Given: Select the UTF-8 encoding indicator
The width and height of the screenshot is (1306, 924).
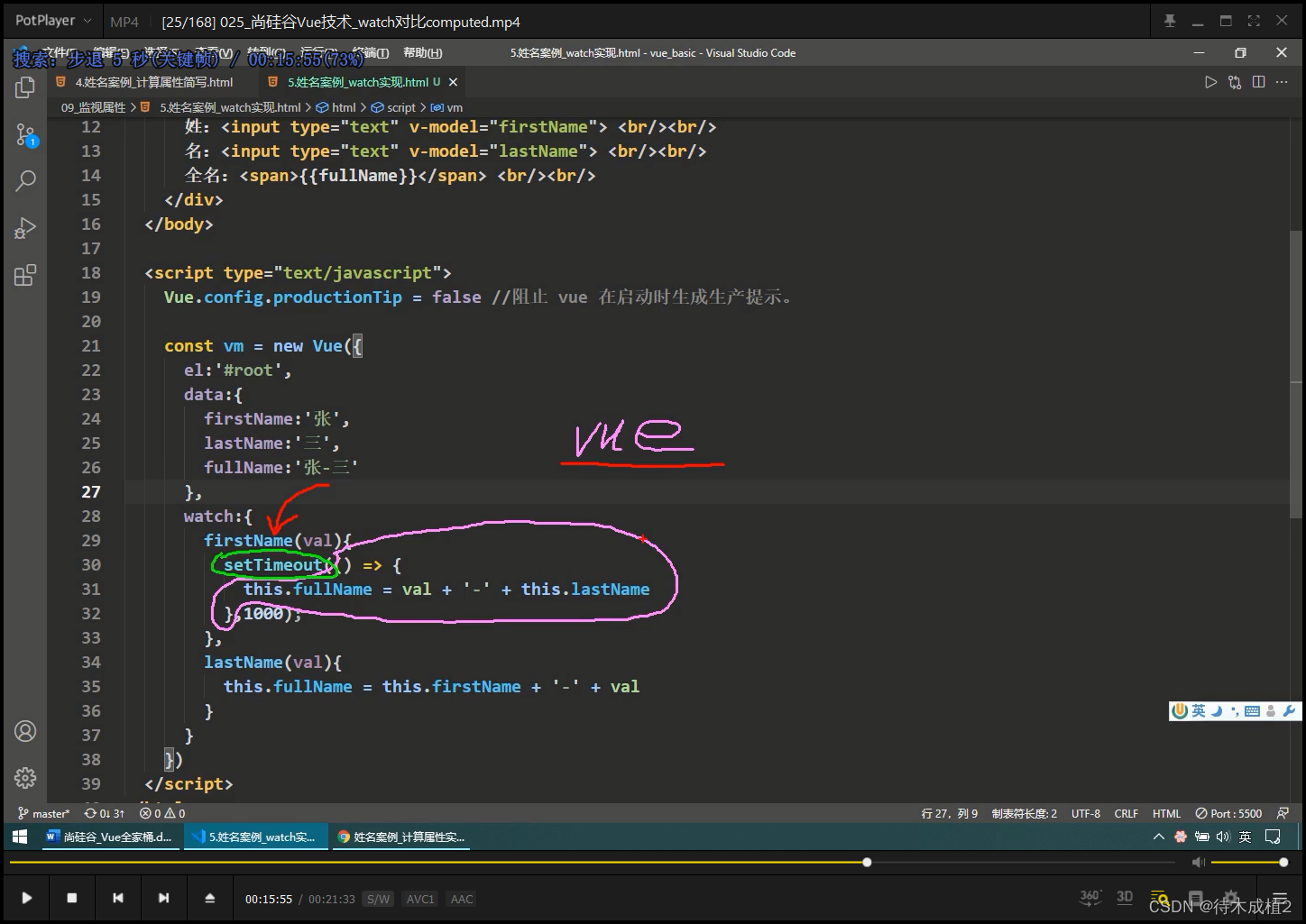Looking at the screenshot, I should tap(1086, 813).
